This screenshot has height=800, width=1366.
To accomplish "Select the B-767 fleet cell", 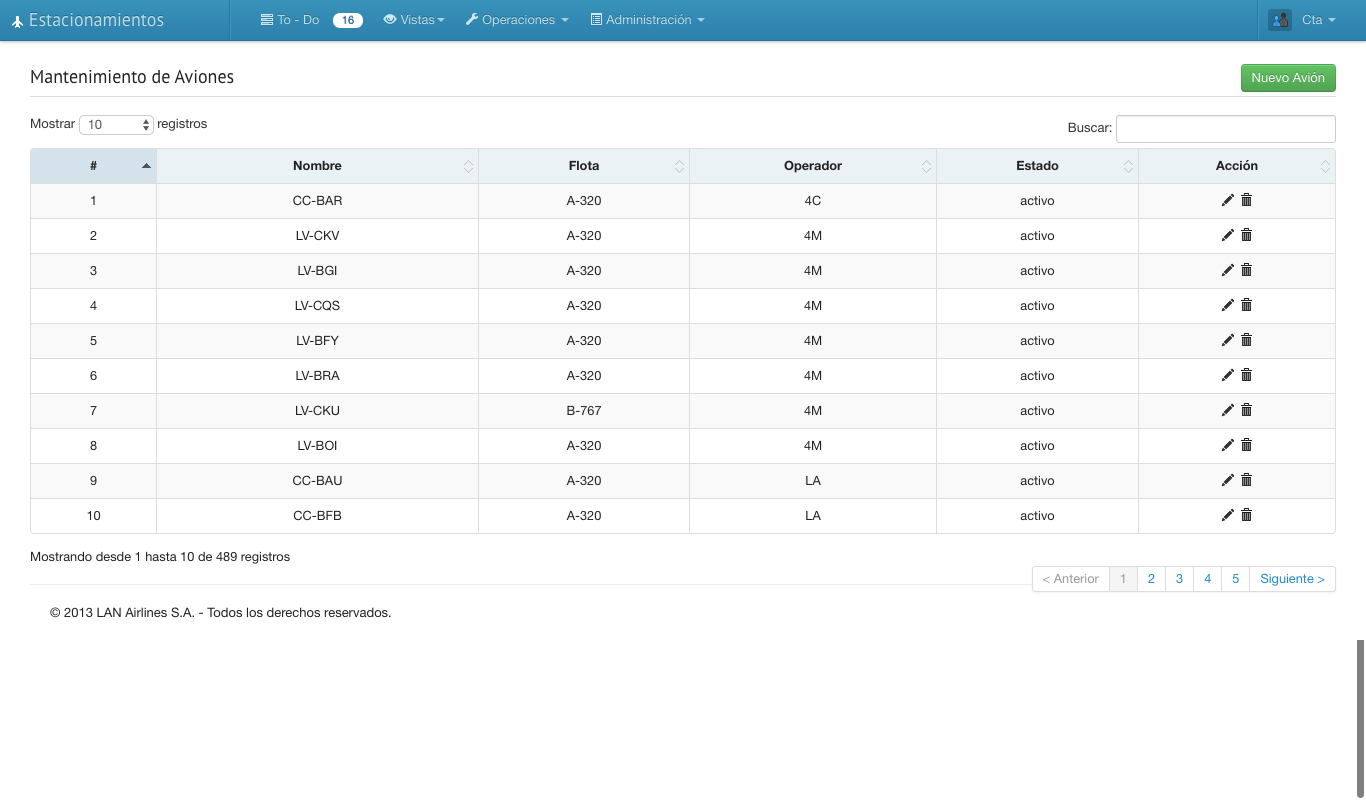I will click(x=584, y=411).
